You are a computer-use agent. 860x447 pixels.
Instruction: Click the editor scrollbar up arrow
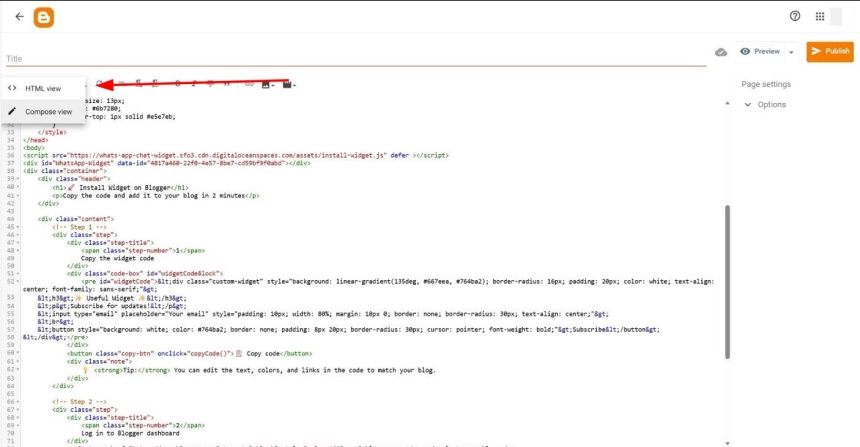727,103
